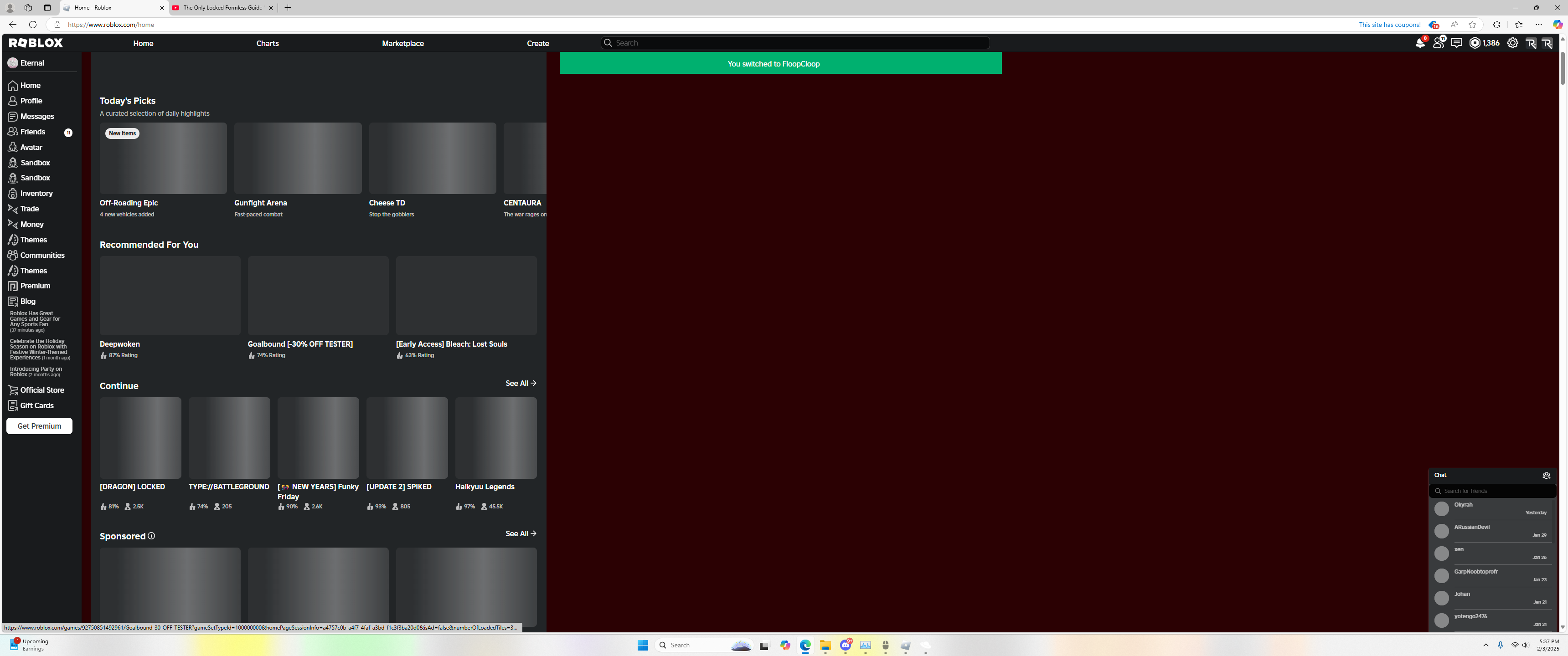Open the Deepwoken game thumbnail
Image resolution: width=1568 pixels, height=656 pixels.
(170, 296)
